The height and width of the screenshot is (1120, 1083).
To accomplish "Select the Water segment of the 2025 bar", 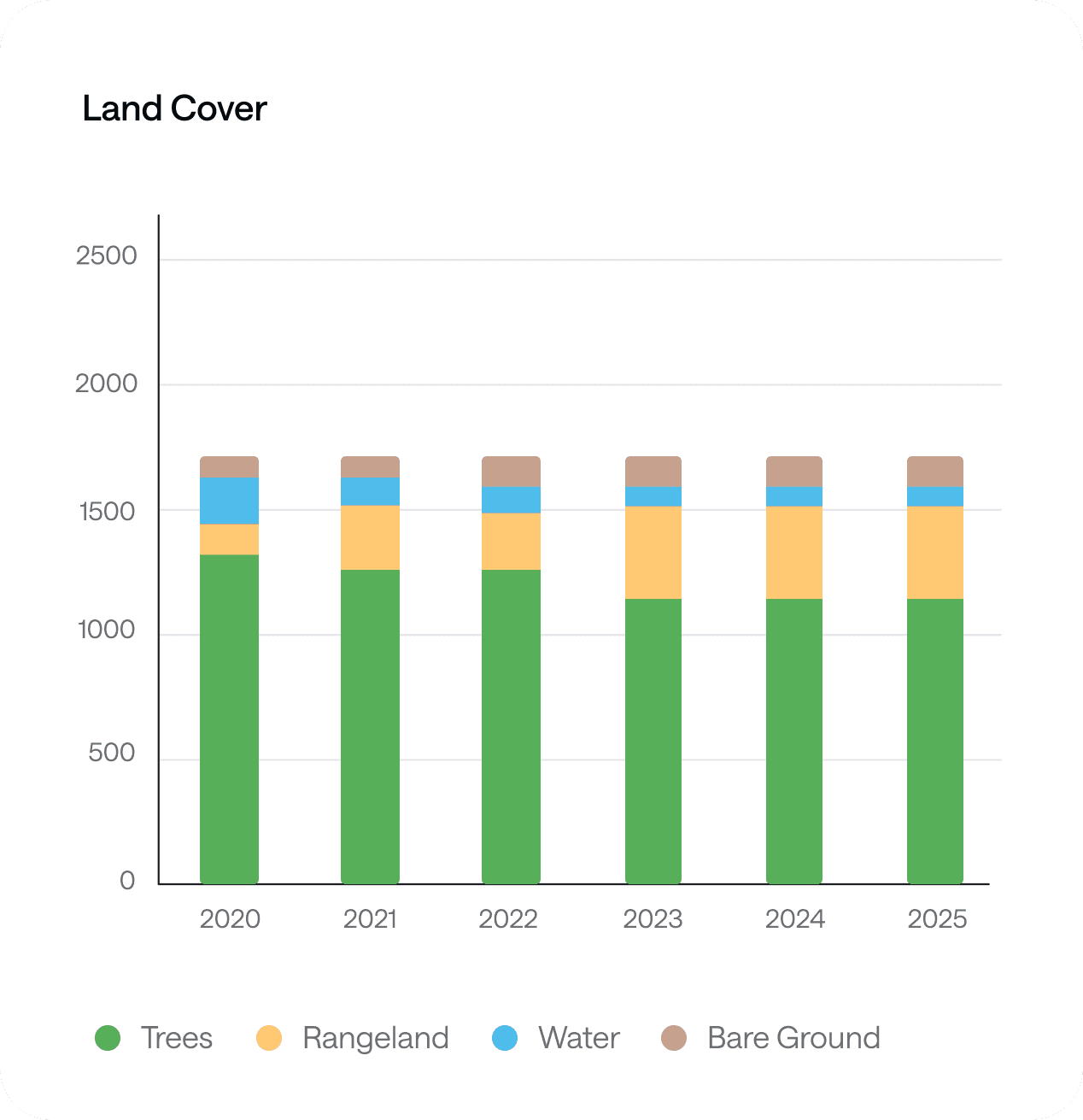I will coord(935,496).
